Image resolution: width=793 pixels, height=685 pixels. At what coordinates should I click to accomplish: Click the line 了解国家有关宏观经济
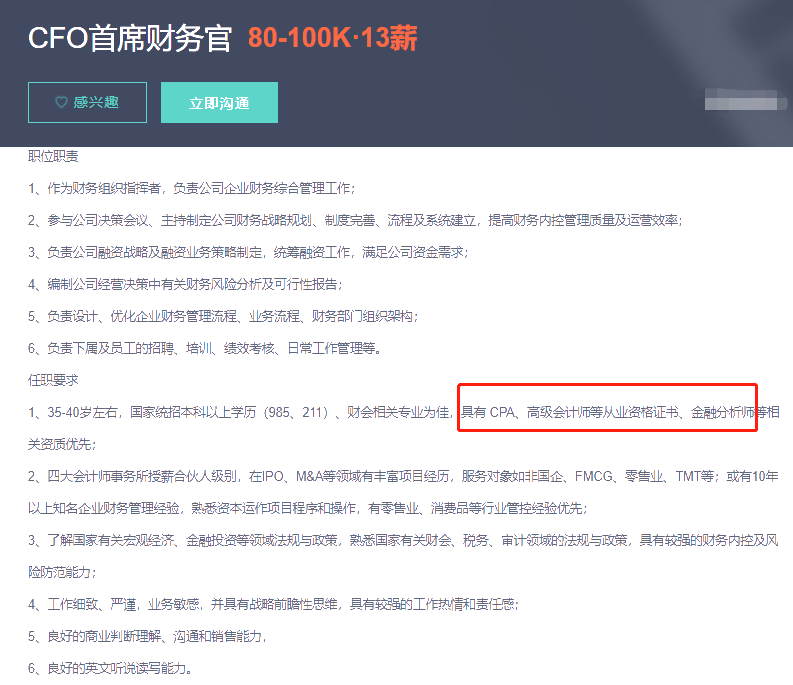click(403, 540)
